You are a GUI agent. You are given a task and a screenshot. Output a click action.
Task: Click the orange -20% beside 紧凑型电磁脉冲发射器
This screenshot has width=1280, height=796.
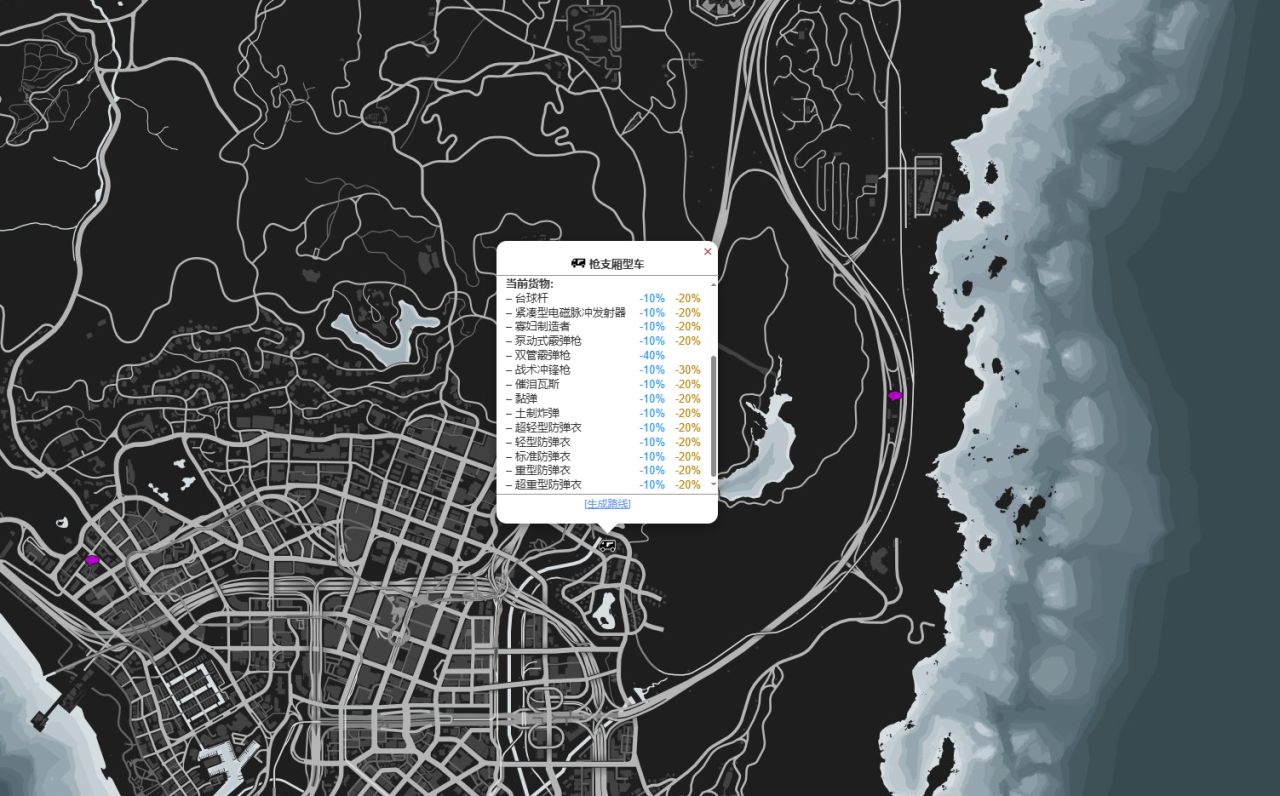688,312
